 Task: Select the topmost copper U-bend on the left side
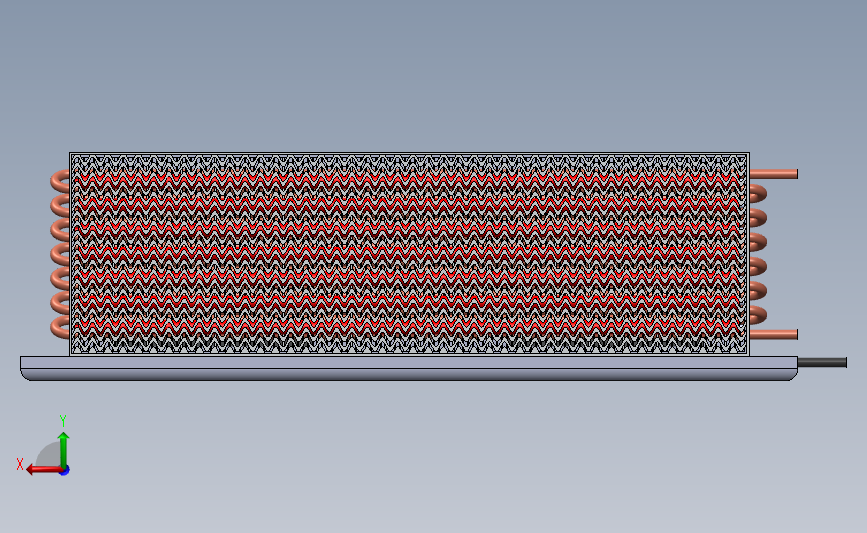(x=60, y=181)
